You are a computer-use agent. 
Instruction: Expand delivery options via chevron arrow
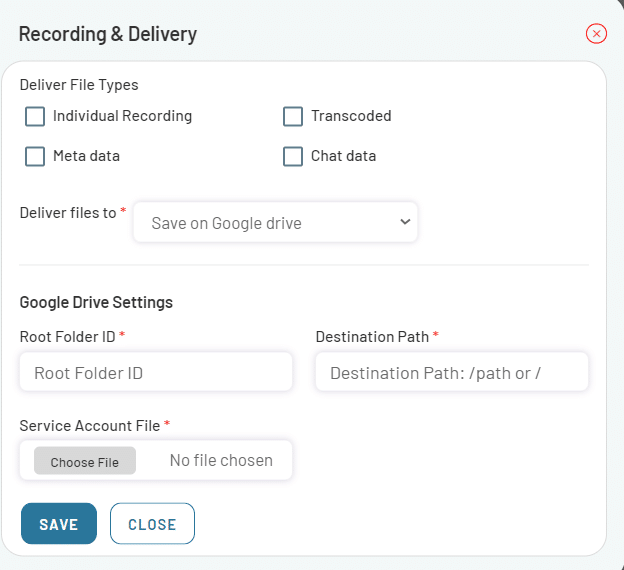[x=405, y=222]
